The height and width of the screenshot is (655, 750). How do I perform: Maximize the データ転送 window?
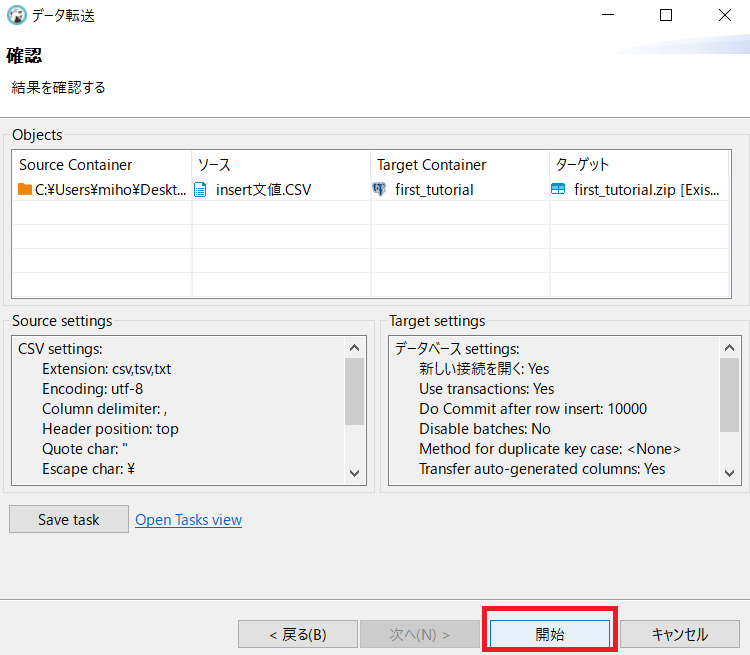[666, 15]
